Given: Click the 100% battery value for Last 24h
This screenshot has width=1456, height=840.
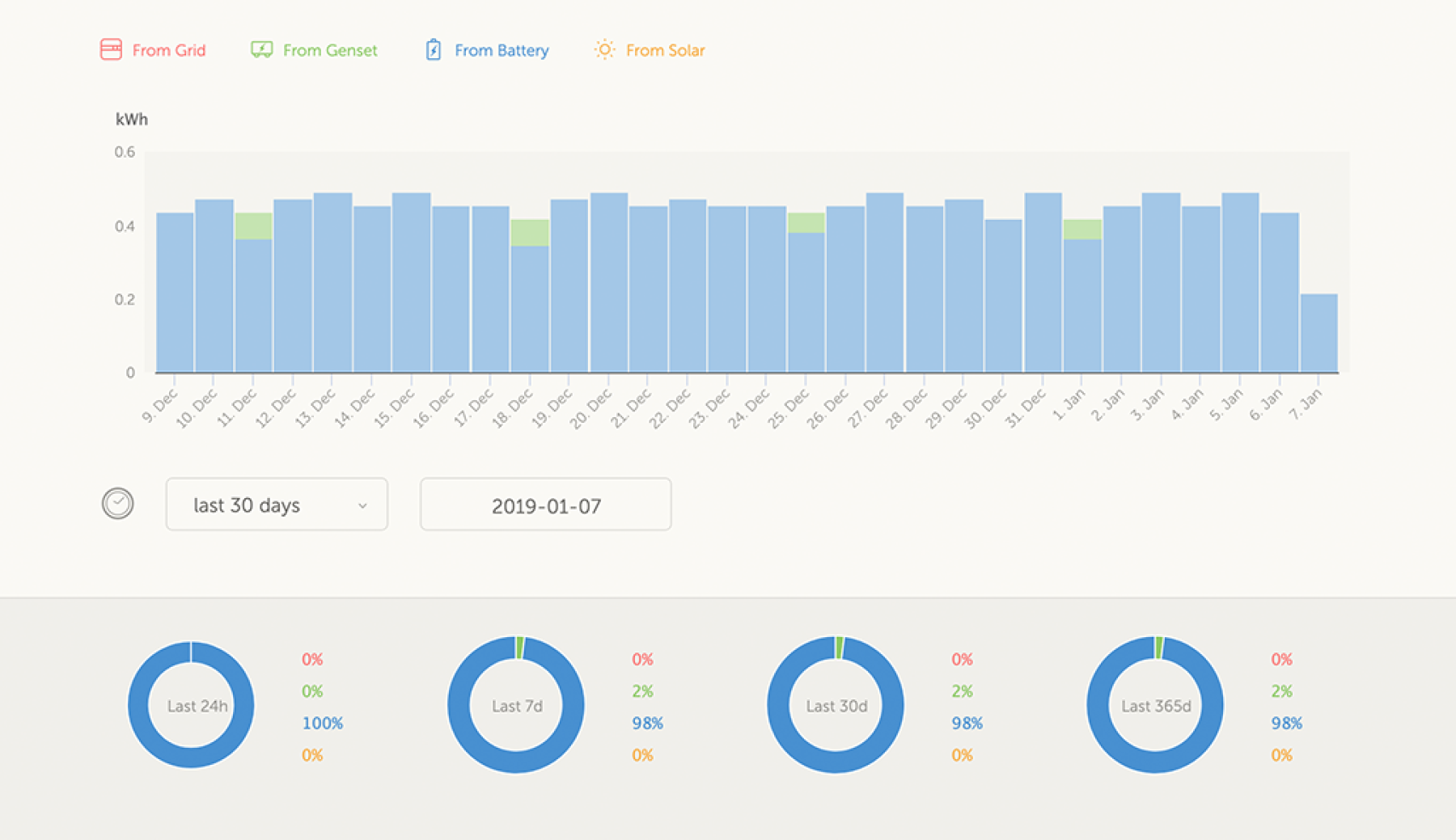Looking at the screenshot, I should pos(322,723).
